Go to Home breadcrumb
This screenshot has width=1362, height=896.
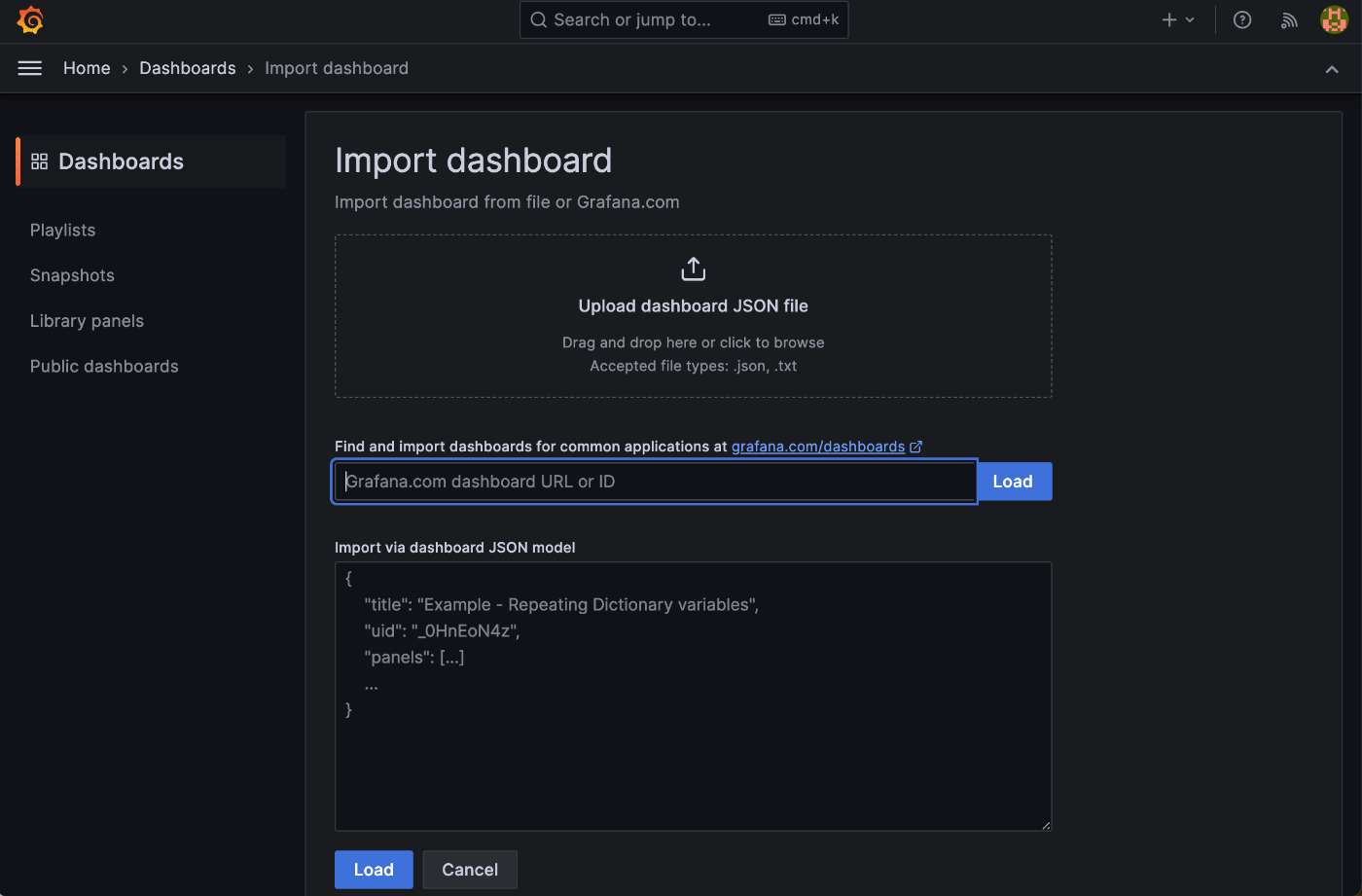87,68
